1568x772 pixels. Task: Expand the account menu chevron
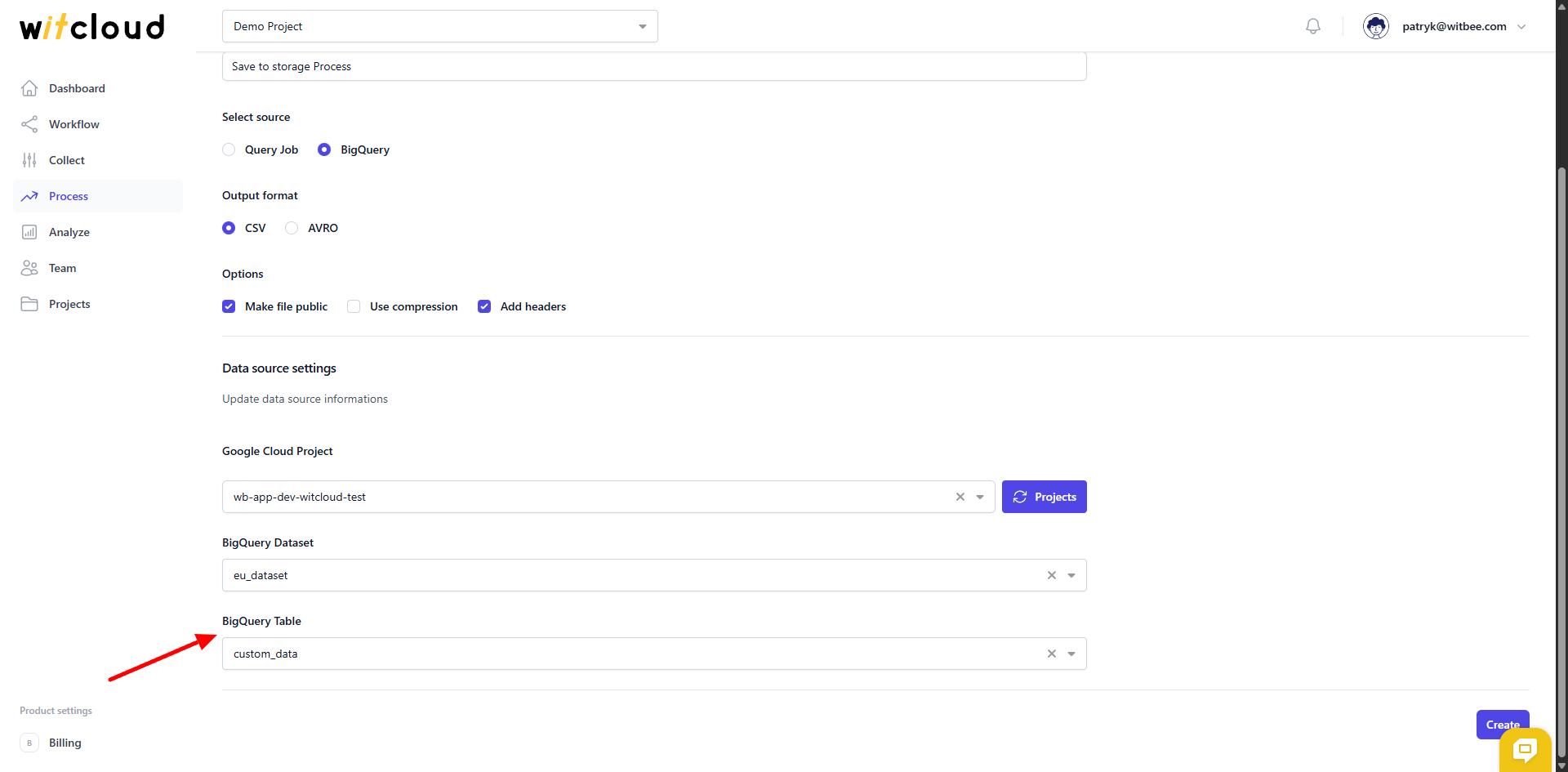pyautogui.click(x=1521, y=26)
